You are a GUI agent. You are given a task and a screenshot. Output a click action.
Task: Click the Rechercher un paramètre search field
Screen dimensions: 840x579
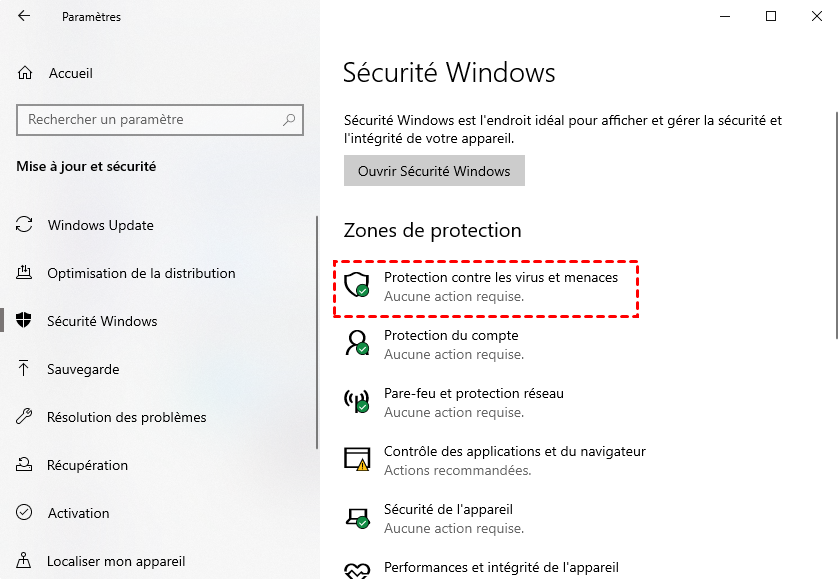click(150, 120)
